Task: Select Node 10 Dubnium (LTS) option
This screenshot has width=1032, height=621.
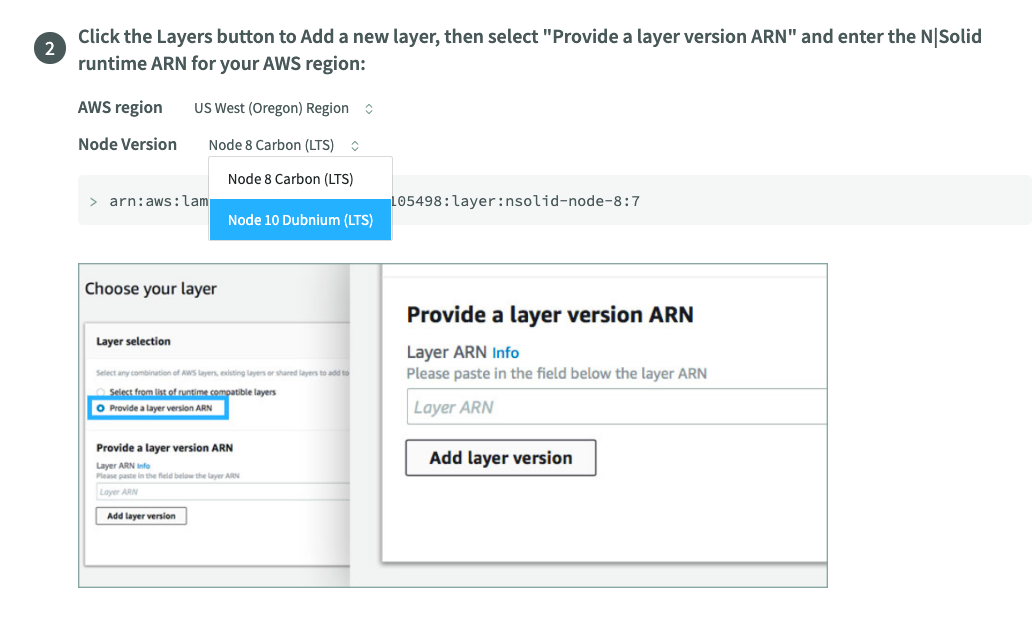Action: click(300, 220)
